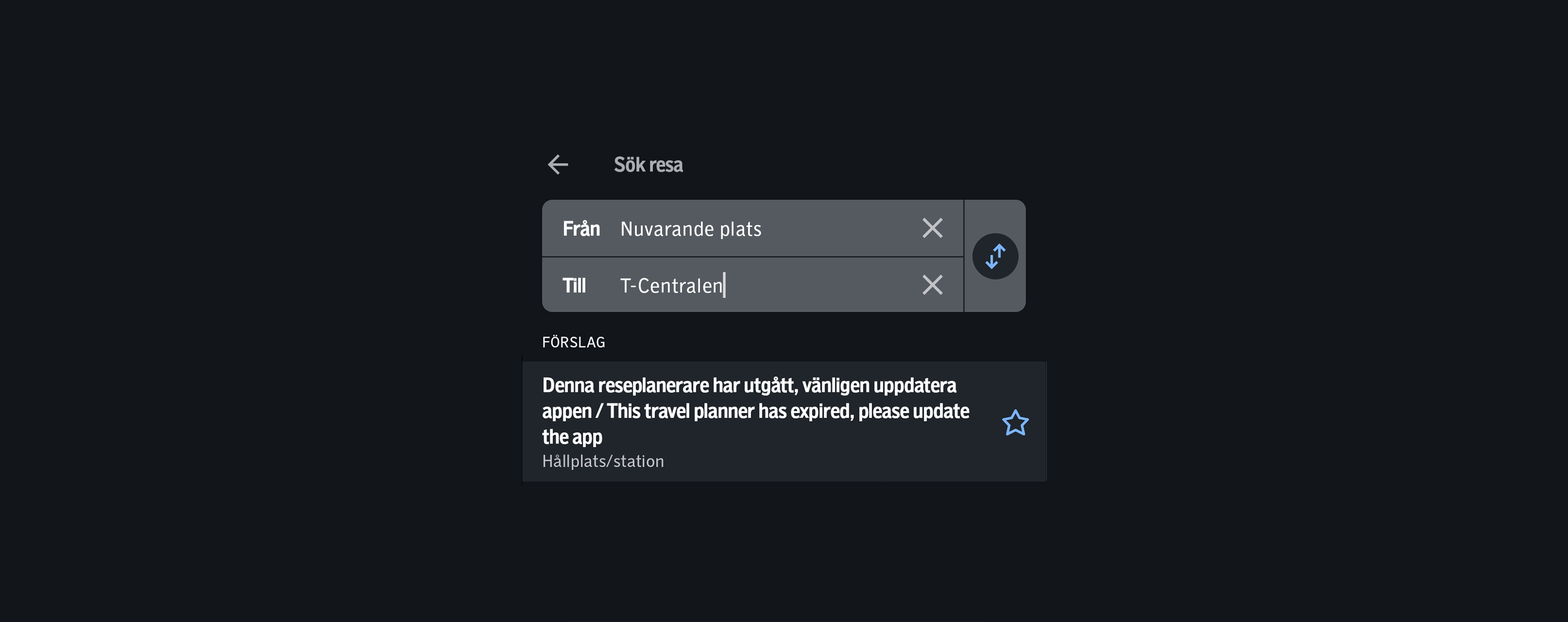Image resolution: width=1568 pixels, height=622 pixels.
Task: Click the FÖRSLAG section label
Action: tap(573, 342)
